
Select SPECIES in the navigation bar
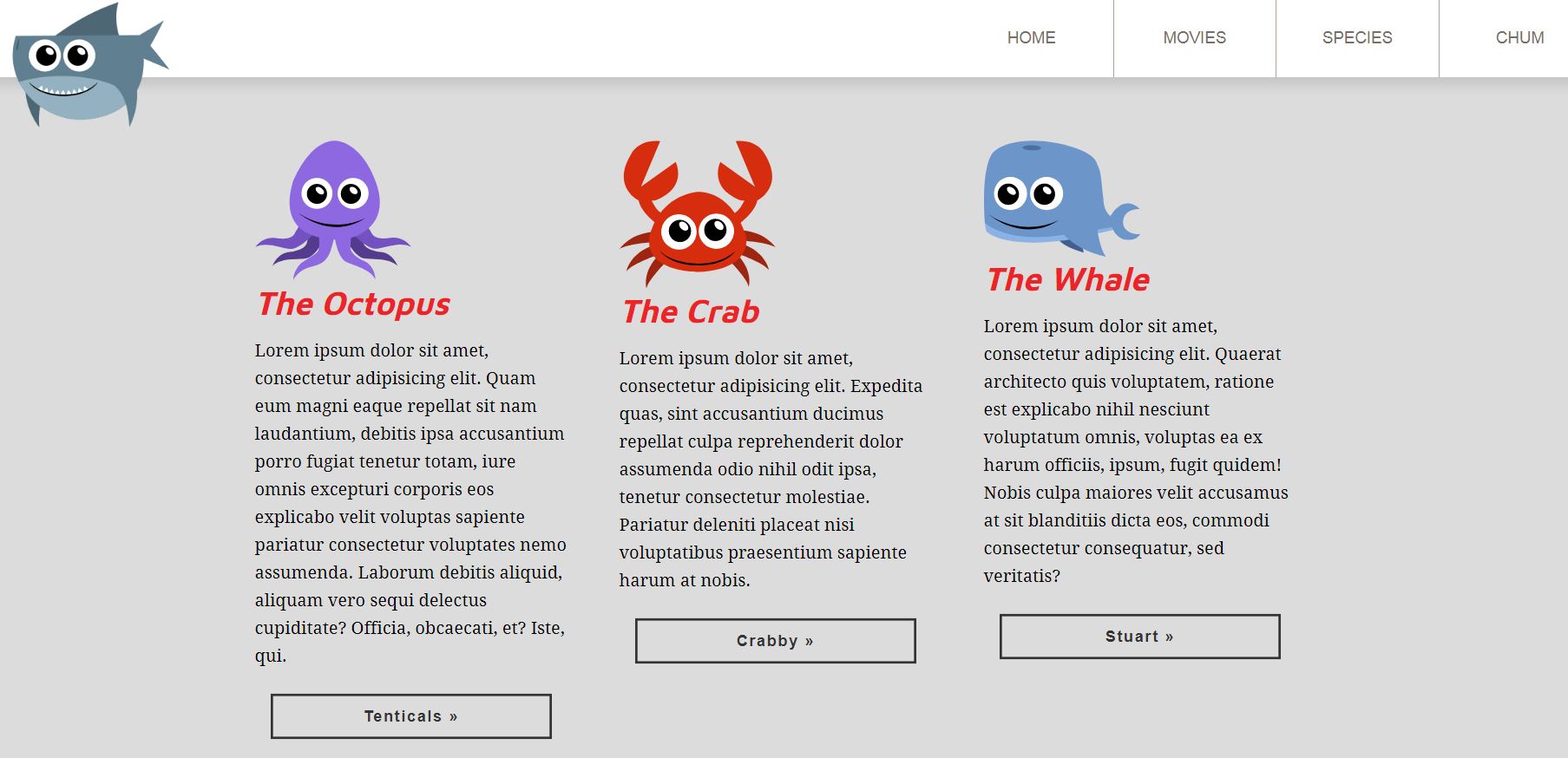1357,38
